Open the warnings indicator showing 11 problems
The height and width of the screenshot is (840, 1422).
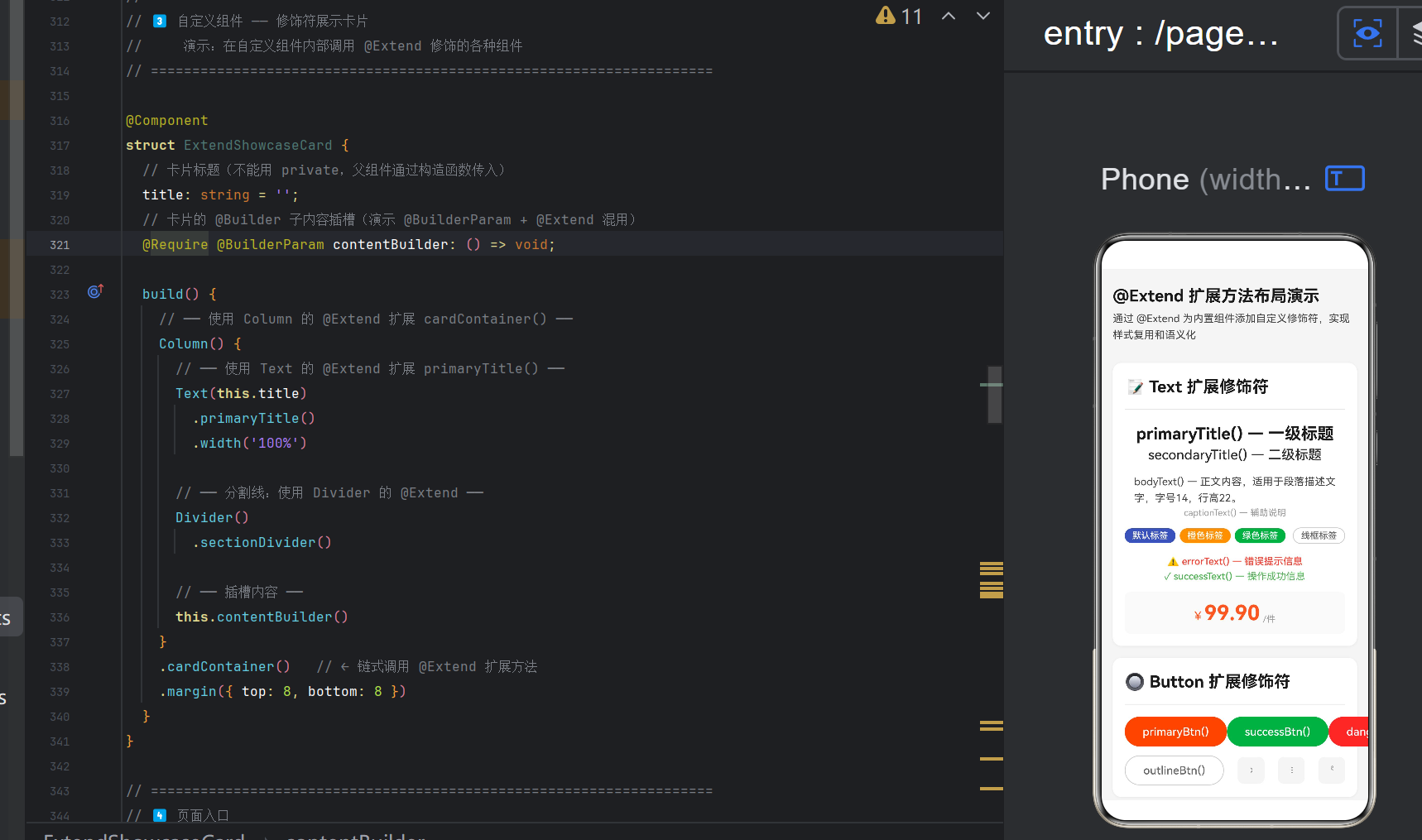click(x=899, y=16)
